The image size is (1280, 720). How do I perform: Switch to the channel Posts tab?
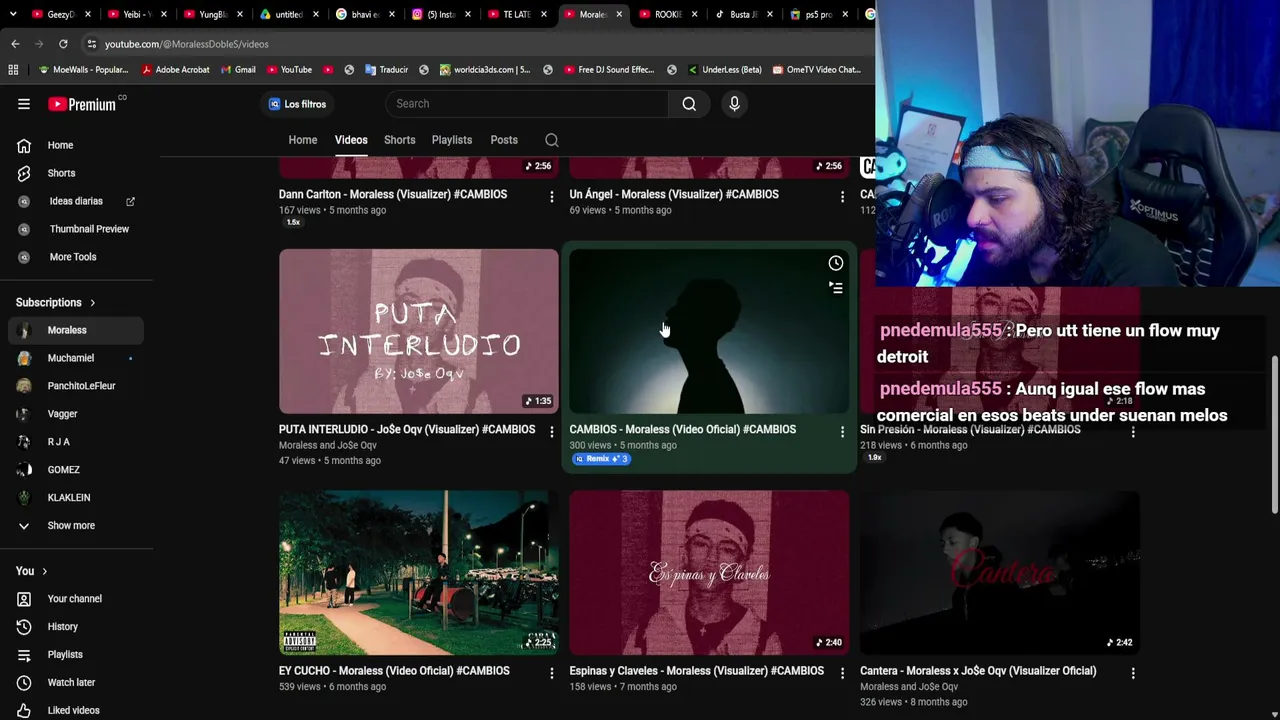point(504,140)
